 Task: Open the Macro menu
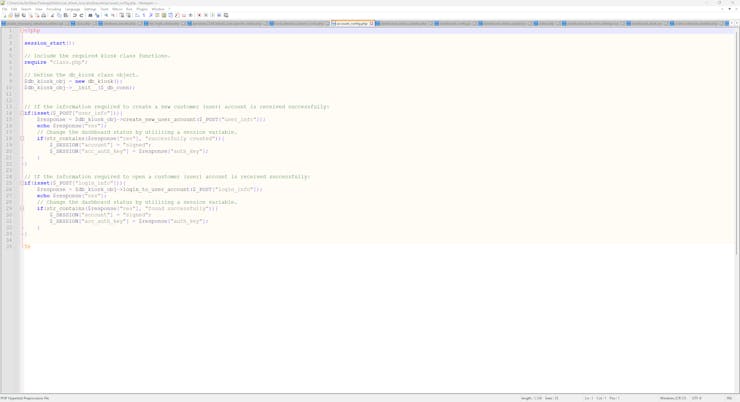(117, 9)
